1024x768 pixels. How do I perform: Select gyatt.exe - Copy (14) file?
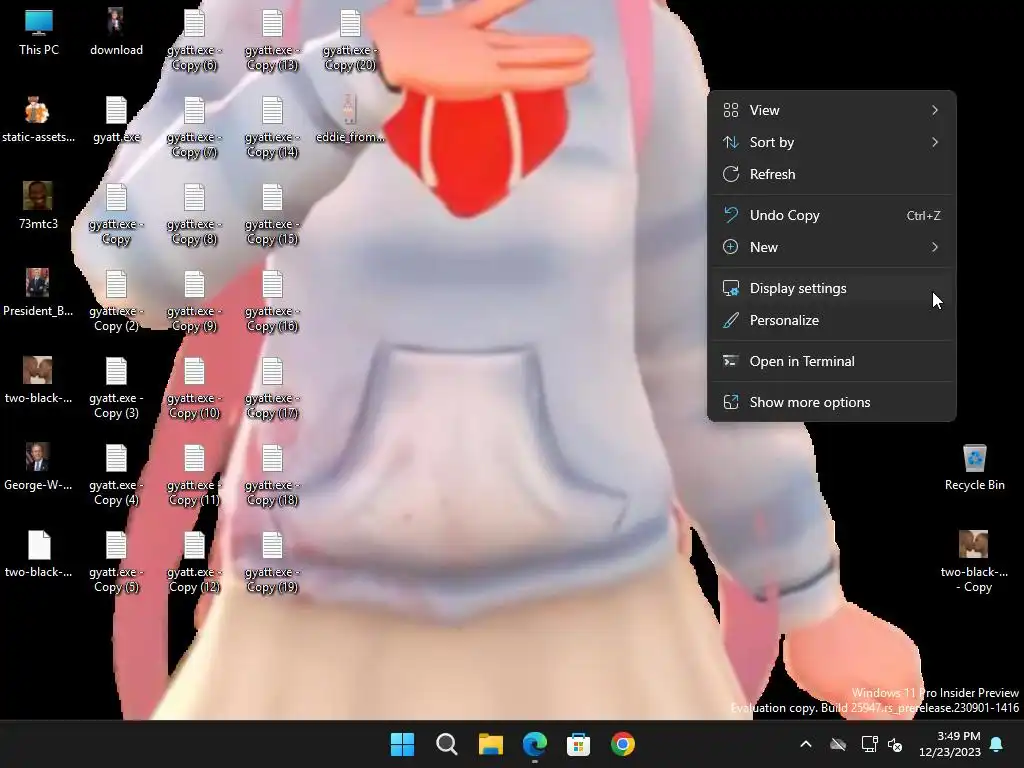point(272,127)
